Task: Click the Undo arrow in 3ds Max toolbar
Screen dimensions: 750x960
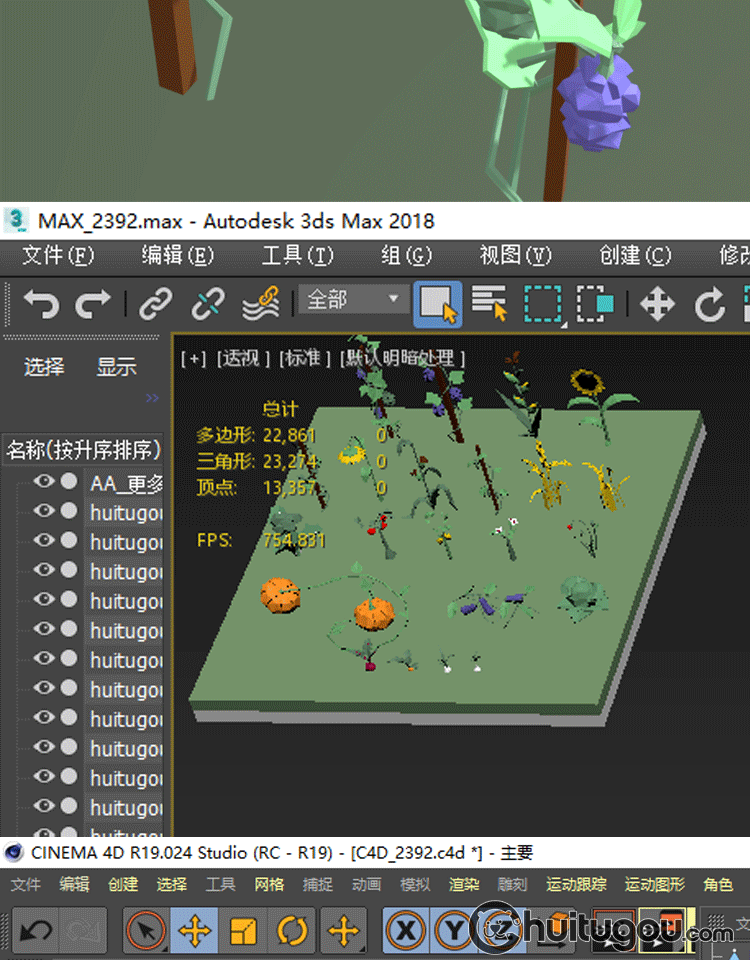Action: click(x=41, y=303)
